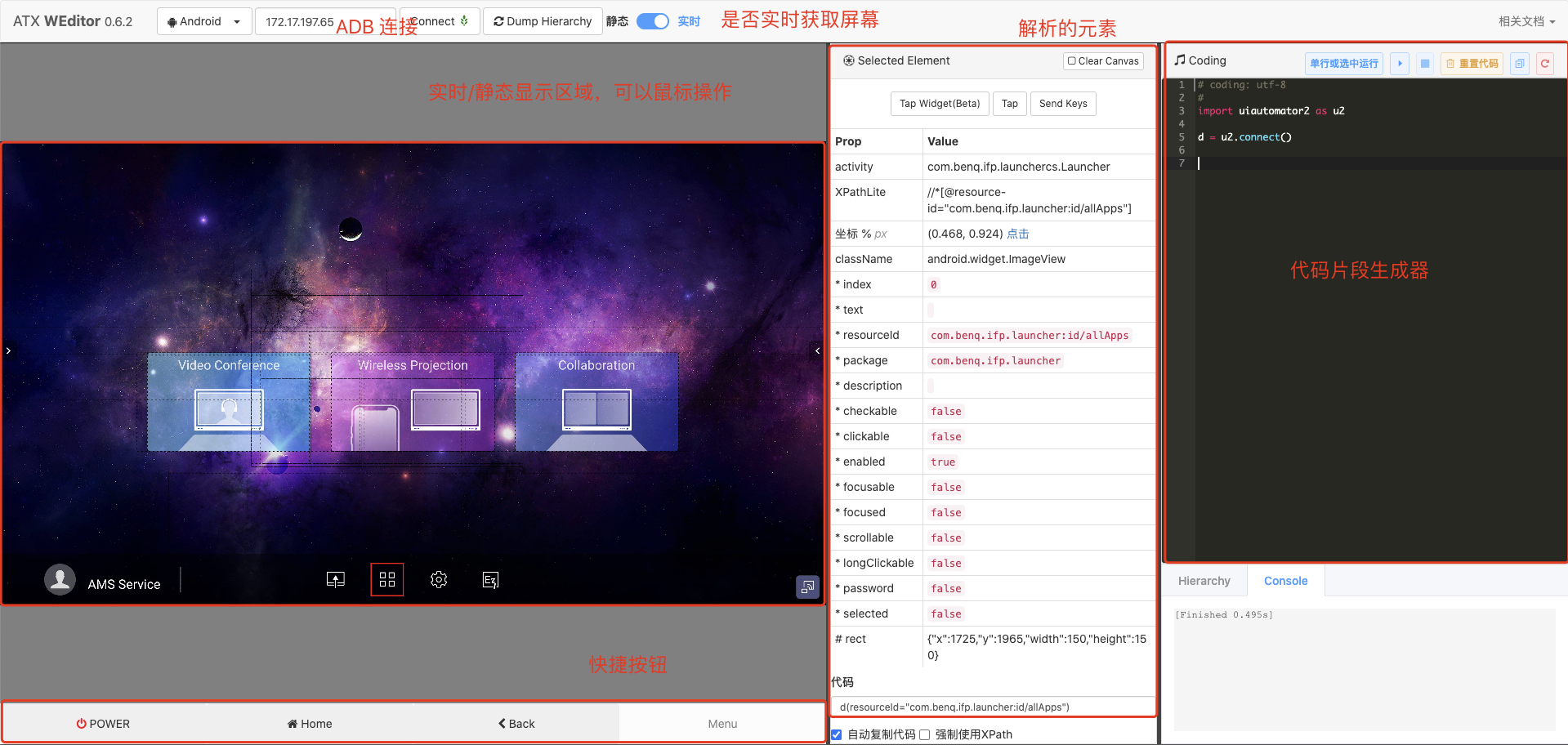The image size is (1568, 745).
Task: Expand the Connect button dropdown
Action: (466, 20)
